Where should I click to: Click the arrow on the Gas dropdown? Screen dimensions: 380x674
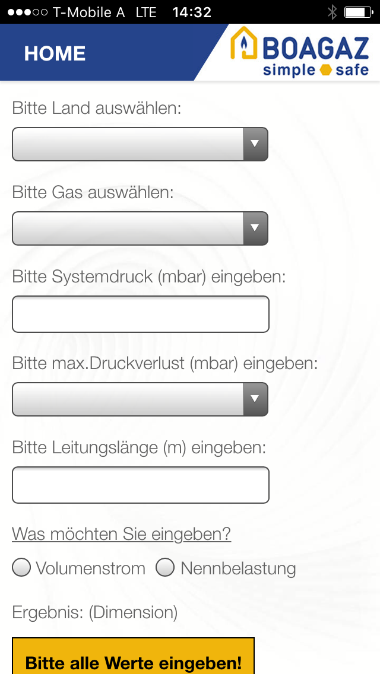(x=255, y=228)
